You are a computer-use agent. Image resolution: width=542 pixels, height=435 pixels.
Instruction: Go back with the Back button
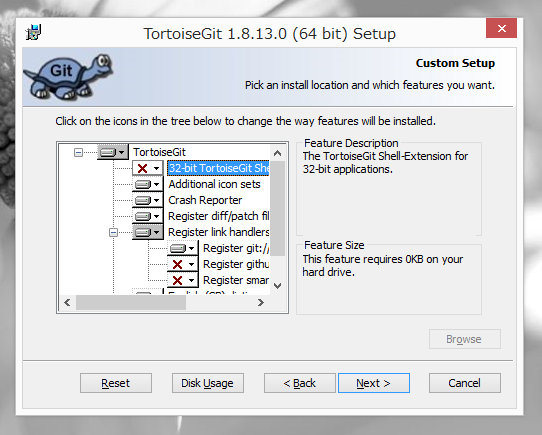coord(300,383)
